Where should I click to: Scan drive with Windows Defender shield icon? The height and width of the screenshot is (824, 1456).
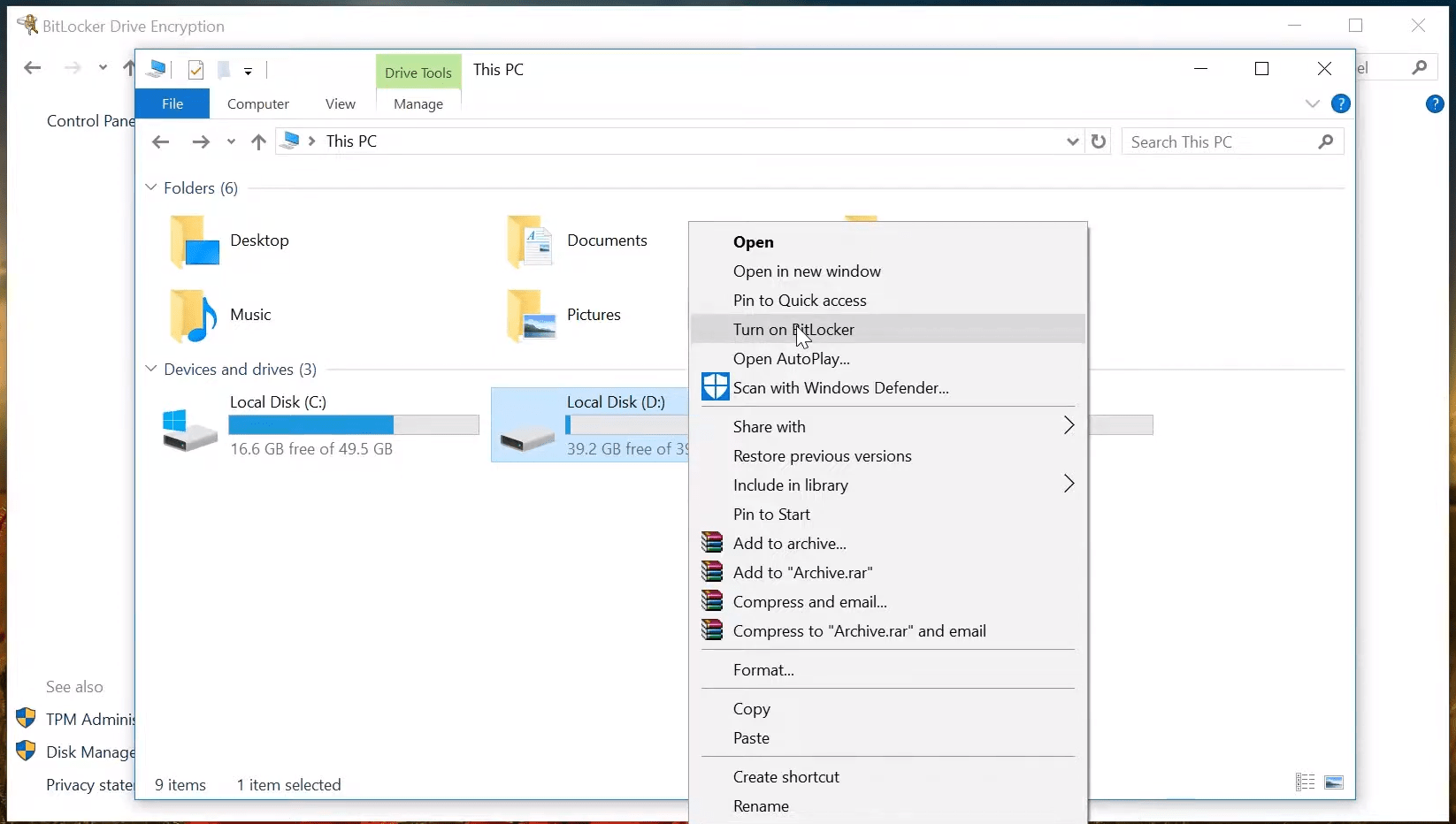coord(715,387)
